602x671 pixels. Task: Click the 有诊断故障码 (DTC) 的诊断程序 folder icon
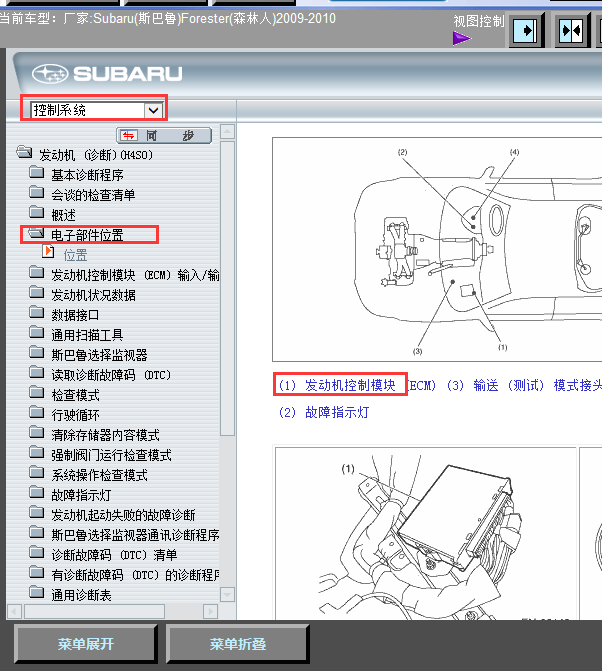37,573
